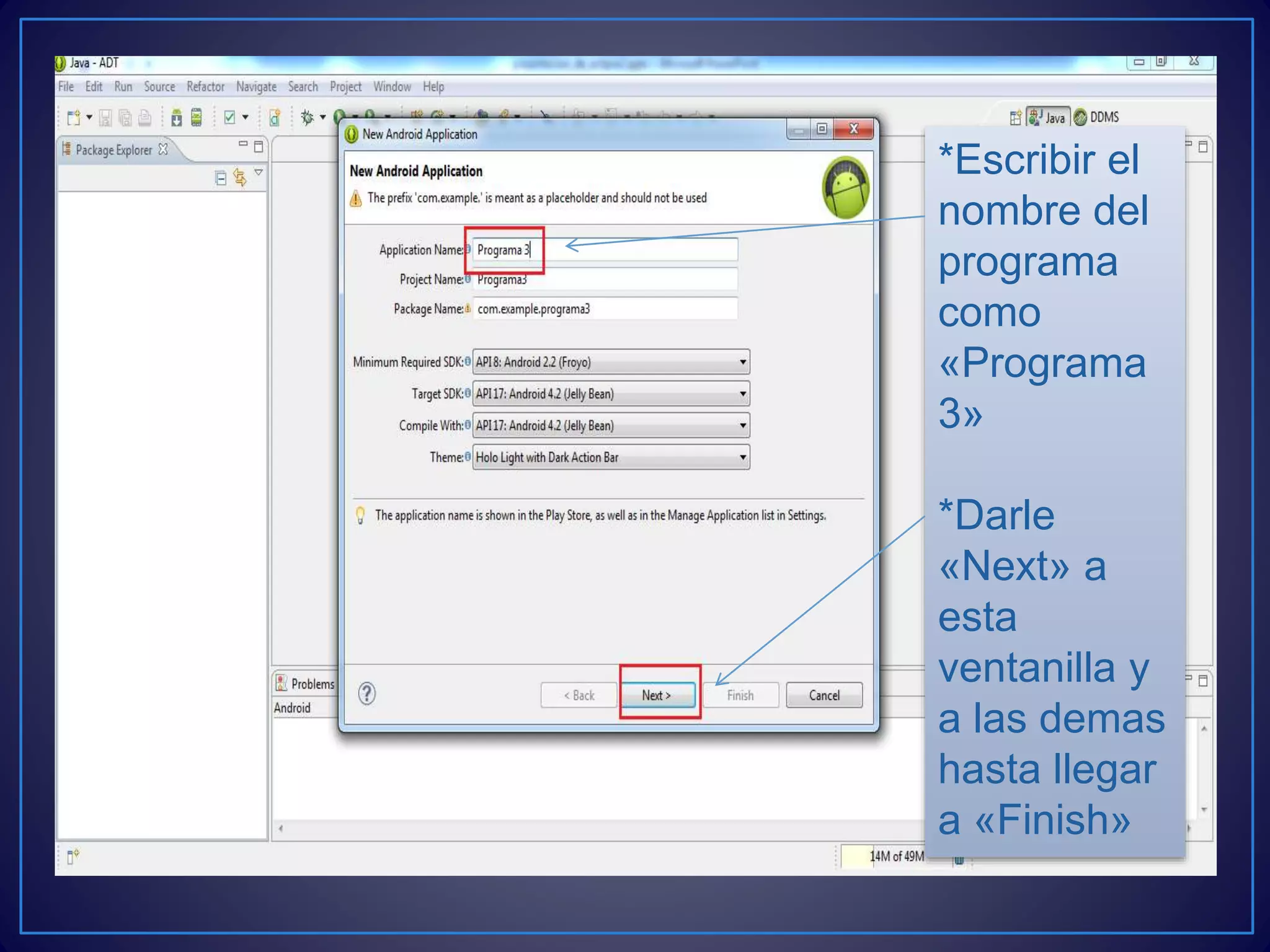The image size is (1270, 952).
Task: Run Android Lint check icon
Action: (229, 118)
